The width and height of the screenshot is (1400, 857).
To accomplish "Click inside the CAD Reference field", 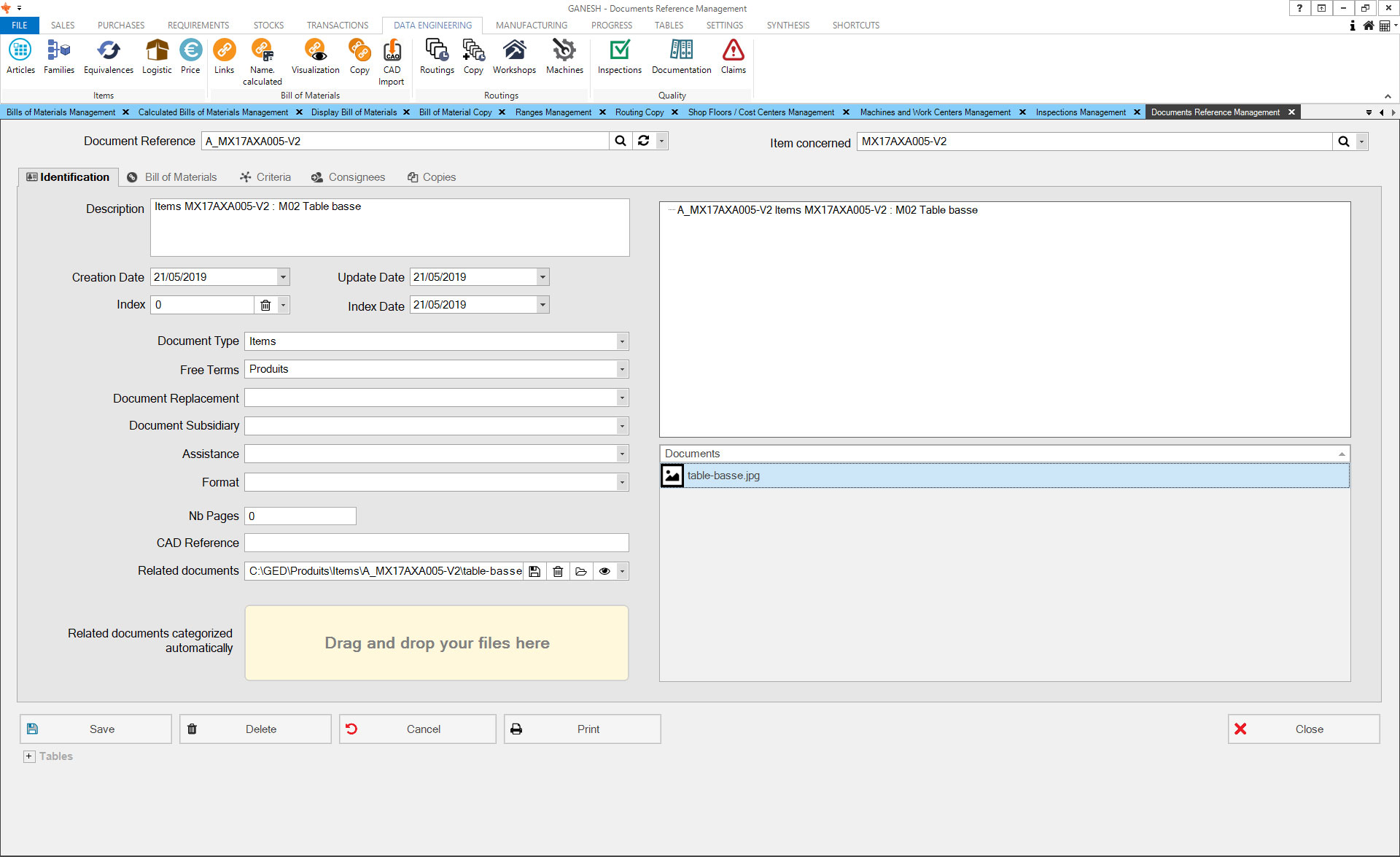I will click(436, 543).
